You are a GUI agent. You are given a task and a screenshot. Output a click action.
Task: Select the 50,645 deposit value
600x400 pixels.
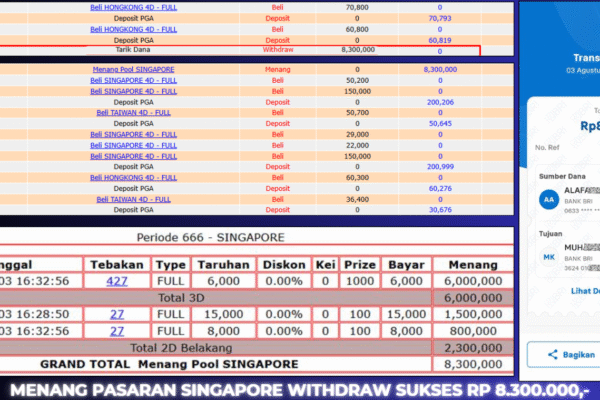(x=440, y=124)
